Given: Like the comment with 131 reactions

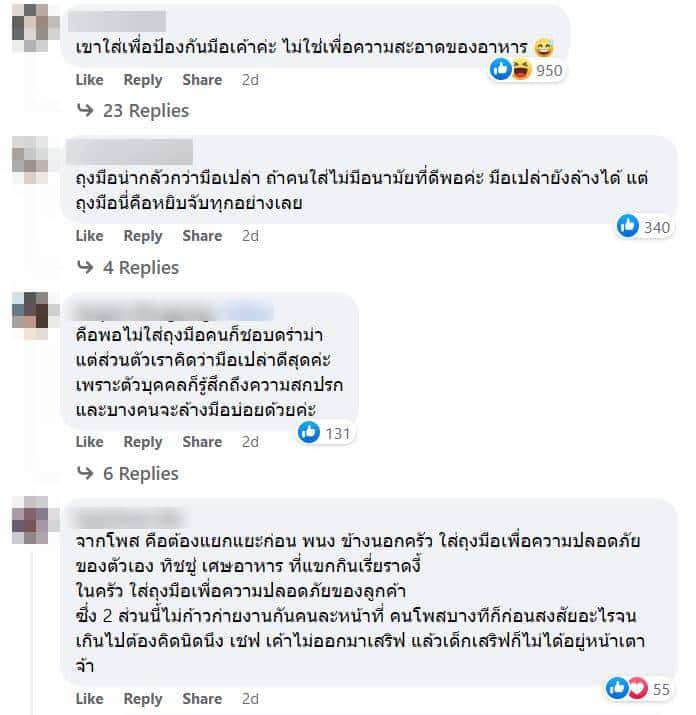Looking at the screenshot, I should [89, 442].
